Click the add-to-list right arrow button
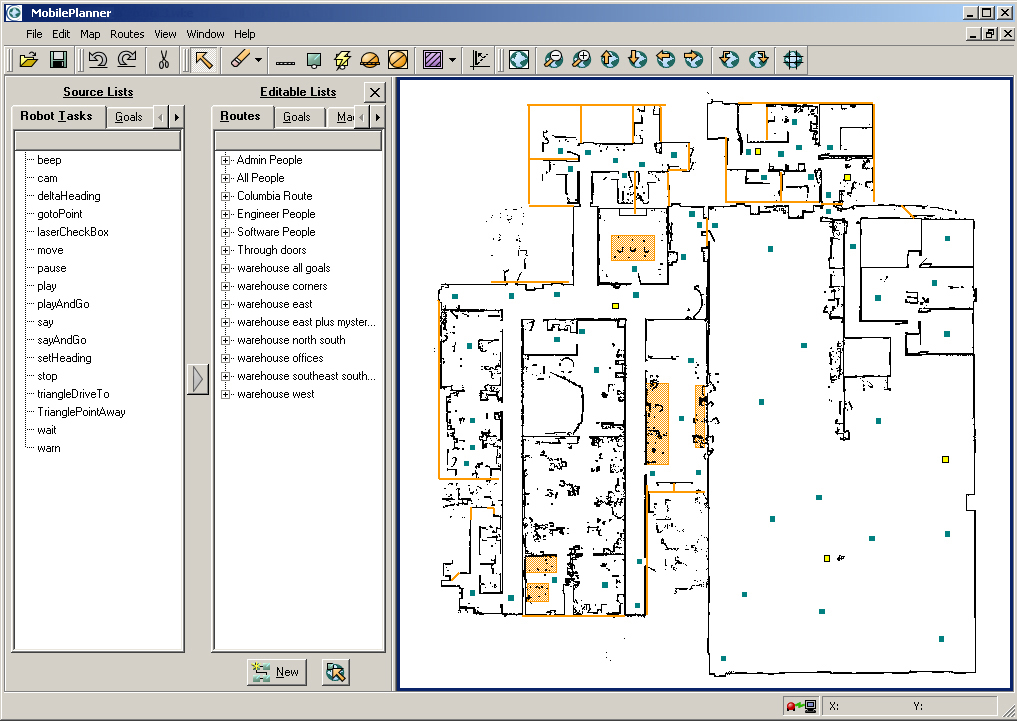 (198, 379)
